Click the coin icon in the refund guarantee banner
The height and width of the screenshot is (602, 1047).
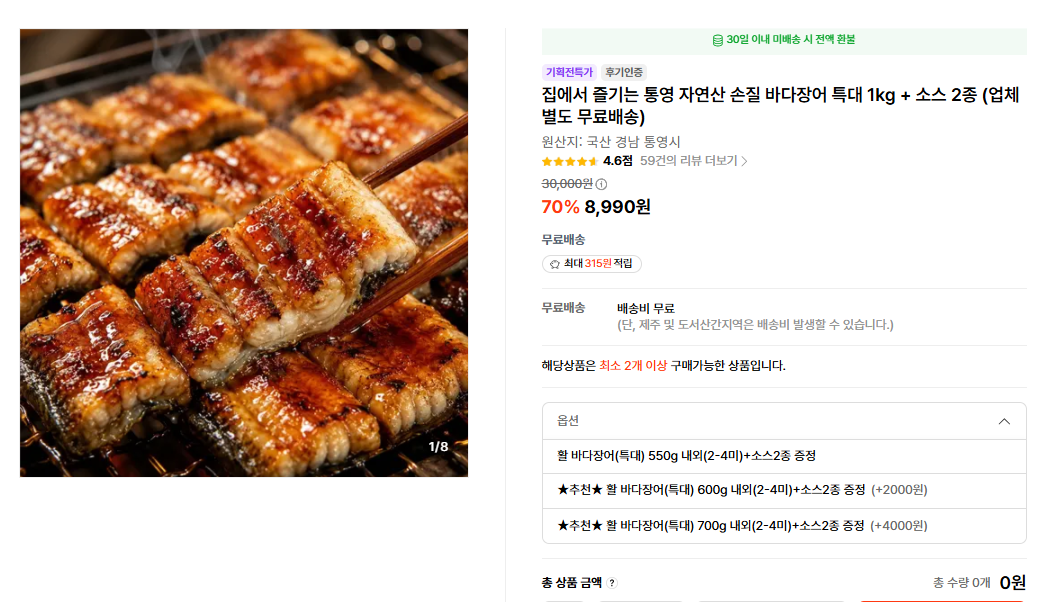pyautogui.click(x=717, y=40)
